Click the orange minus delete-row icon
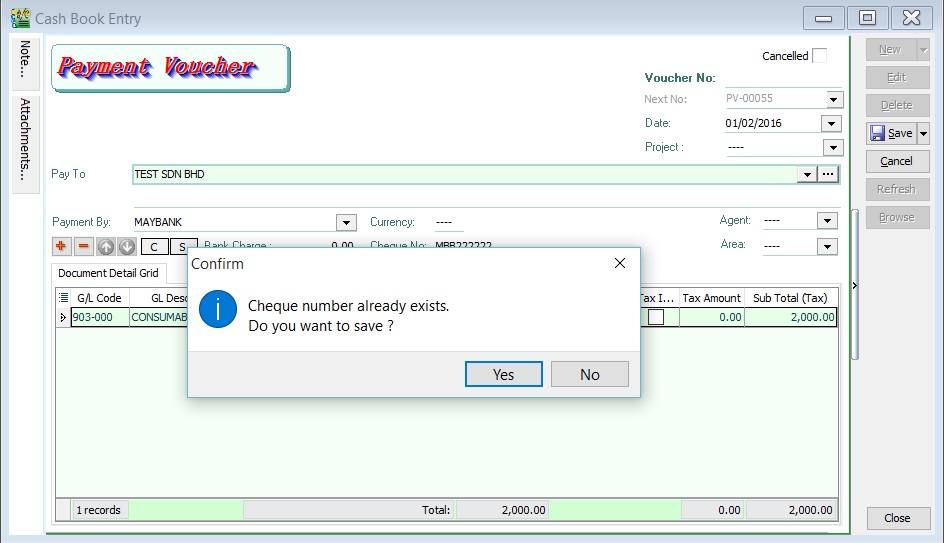 [84, 246]
